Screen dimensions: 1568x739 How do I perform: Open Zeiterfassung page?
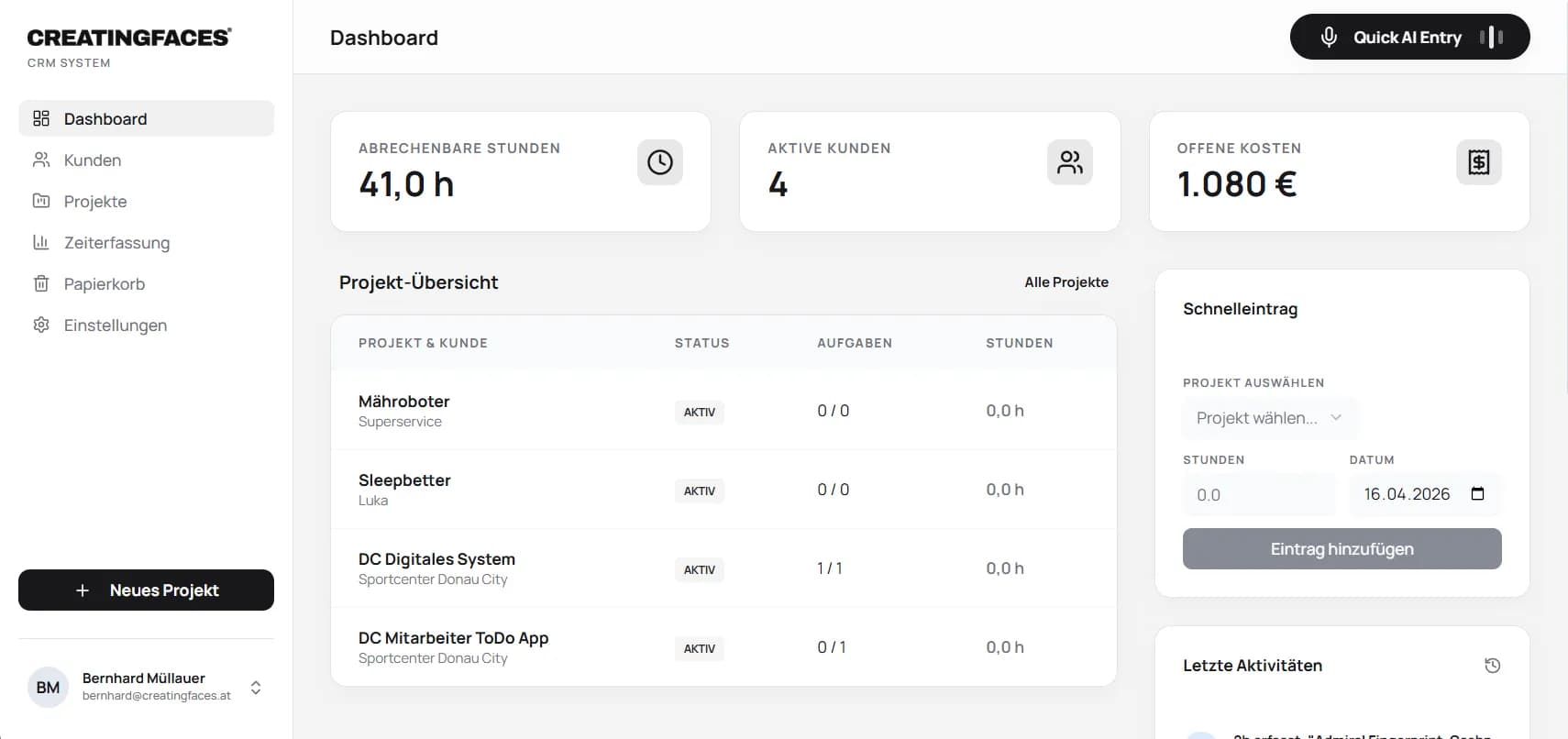coord(146,242)
